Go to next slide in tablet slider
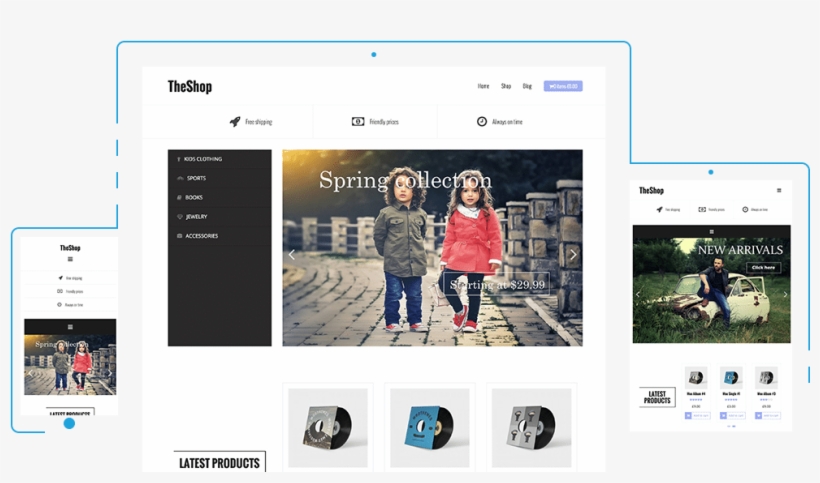Viewport: 820px width, 483px height. click(785, 294)
